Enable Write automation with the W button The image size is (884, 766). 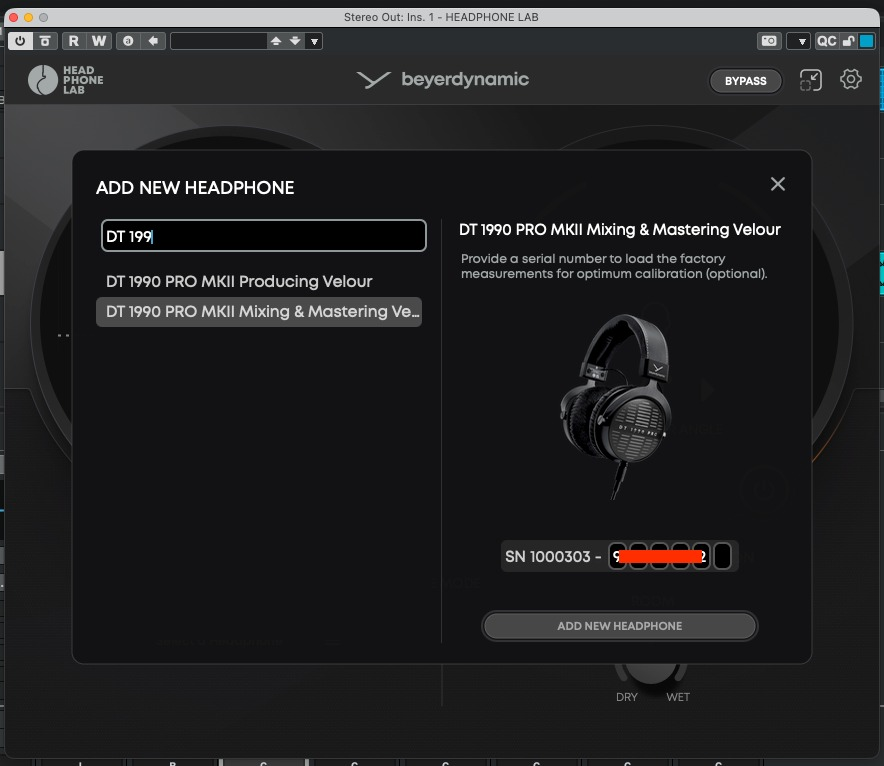pos(98,41)
